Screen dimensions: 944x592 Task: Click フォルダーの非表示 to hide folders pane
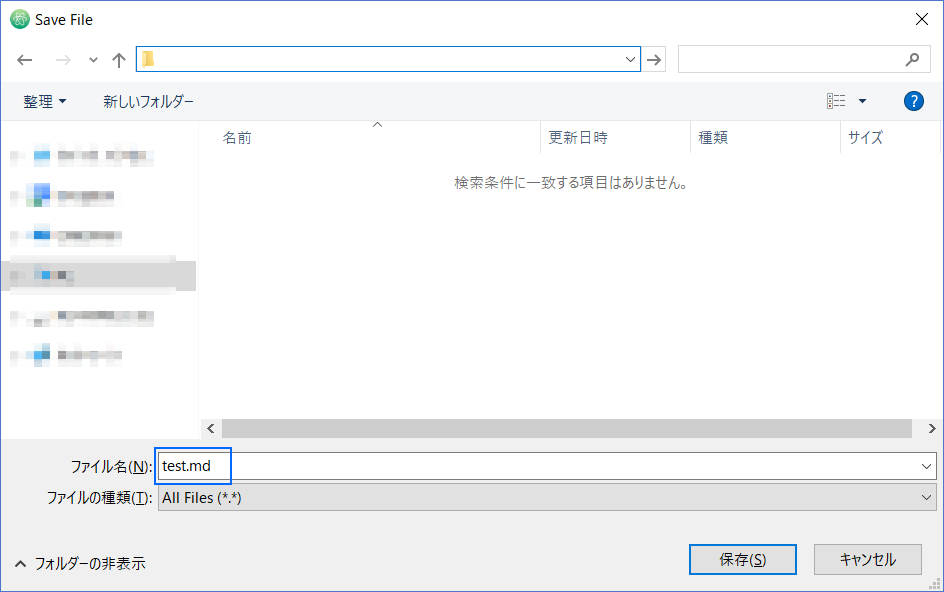click(x=80, y=563)
